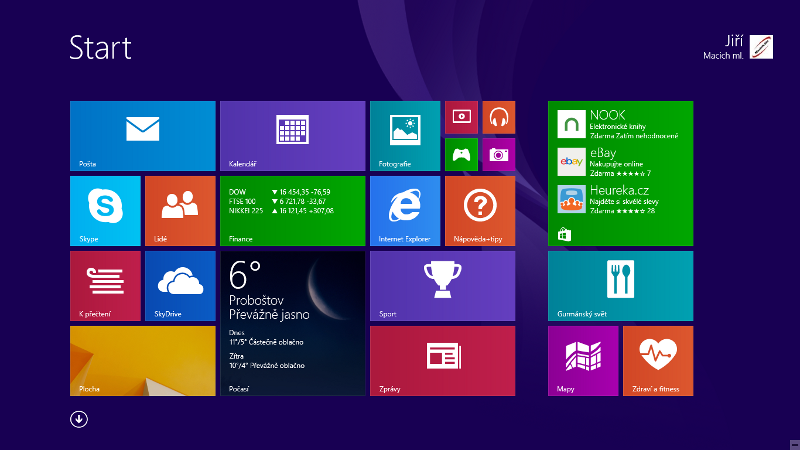
Task: Open the Mapy maps tile
Action: pyautogui.click(x=583, y=360)
